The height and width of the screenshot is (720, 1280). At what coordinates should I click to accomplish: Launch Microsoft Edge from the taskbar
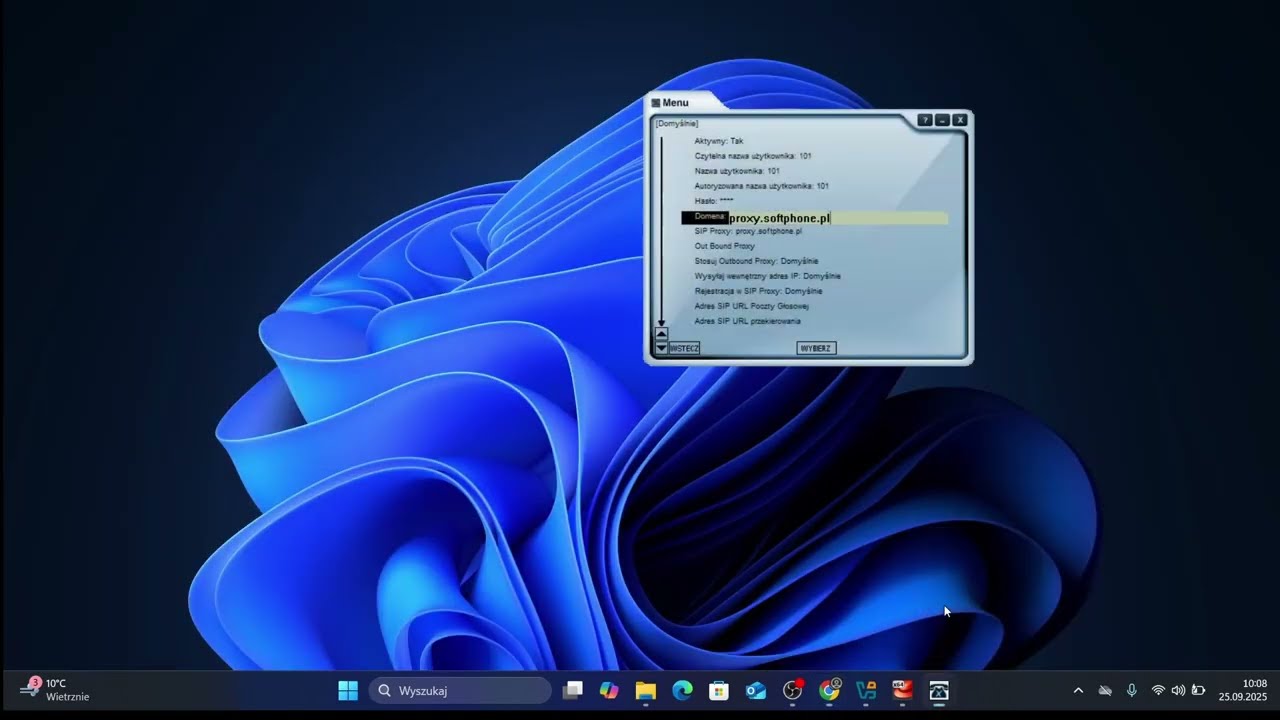[682, 691]
